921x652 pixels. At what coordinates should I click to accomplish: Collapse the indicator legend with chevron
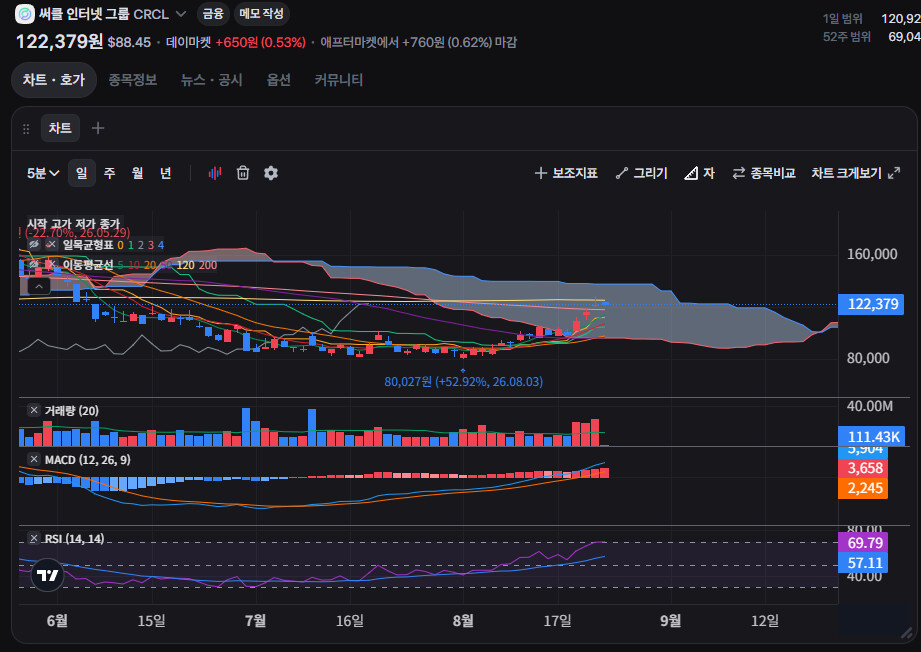click(x=39, y=287)
